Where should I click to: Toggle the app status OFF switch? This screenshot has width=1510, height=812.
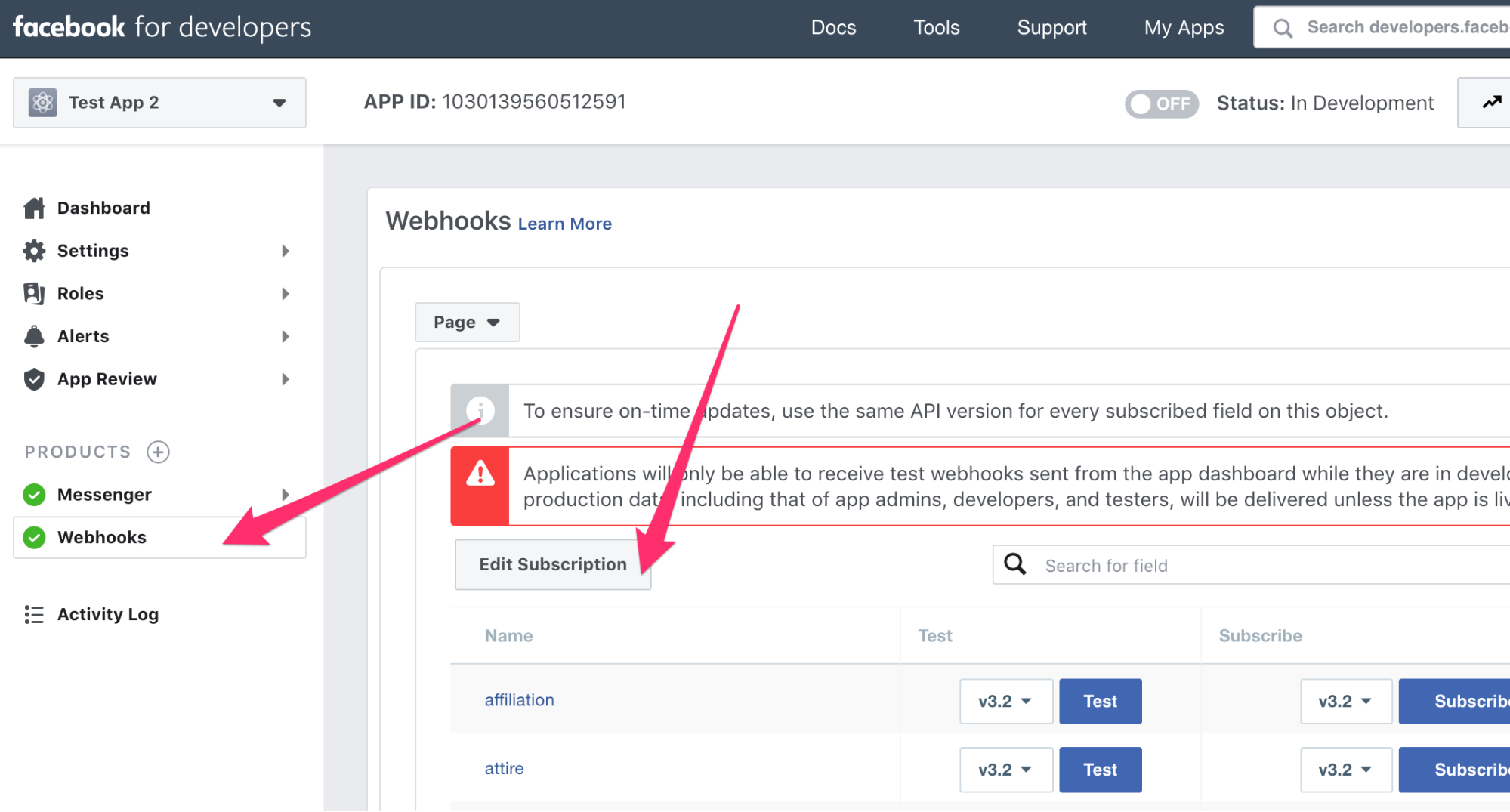[1162, 103]
